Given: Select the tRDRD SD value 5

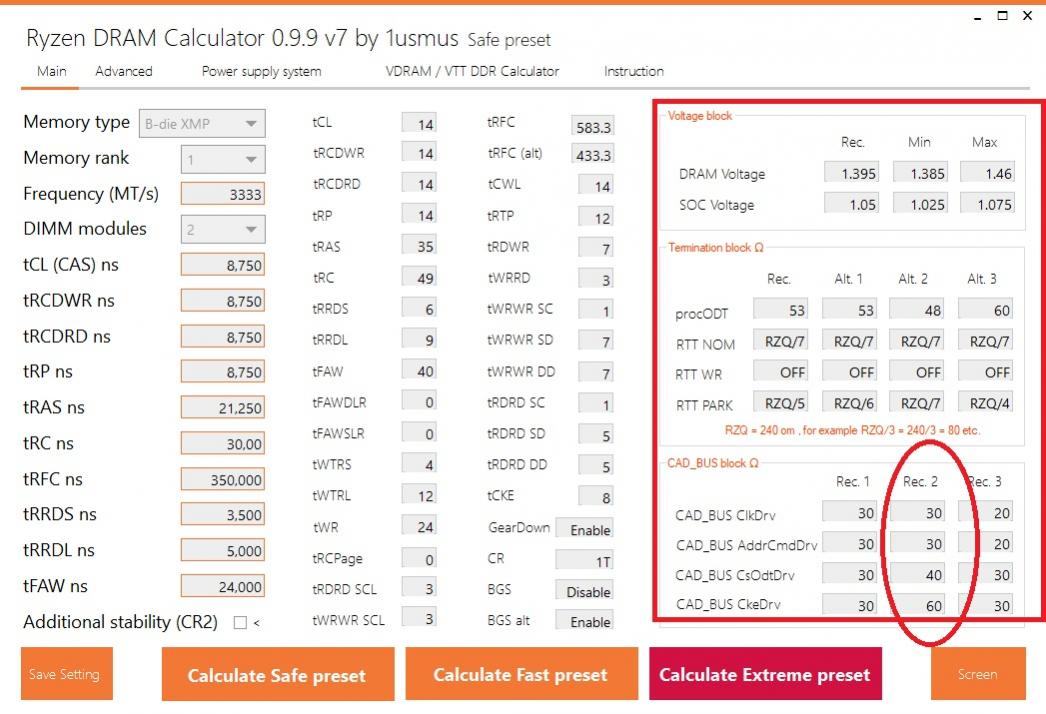Looking at the screenshot, I should 596,435.
